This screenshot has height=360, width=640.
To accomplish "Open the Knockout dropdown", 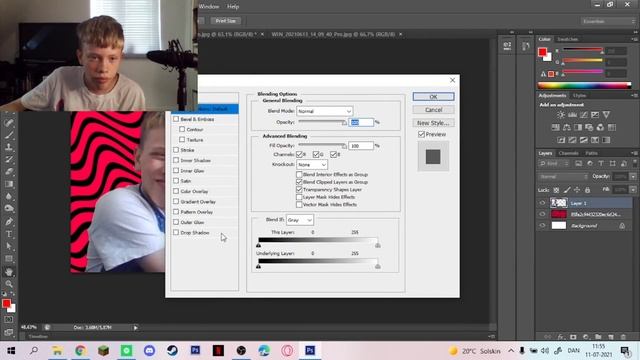I will click(x=312, y=164).
